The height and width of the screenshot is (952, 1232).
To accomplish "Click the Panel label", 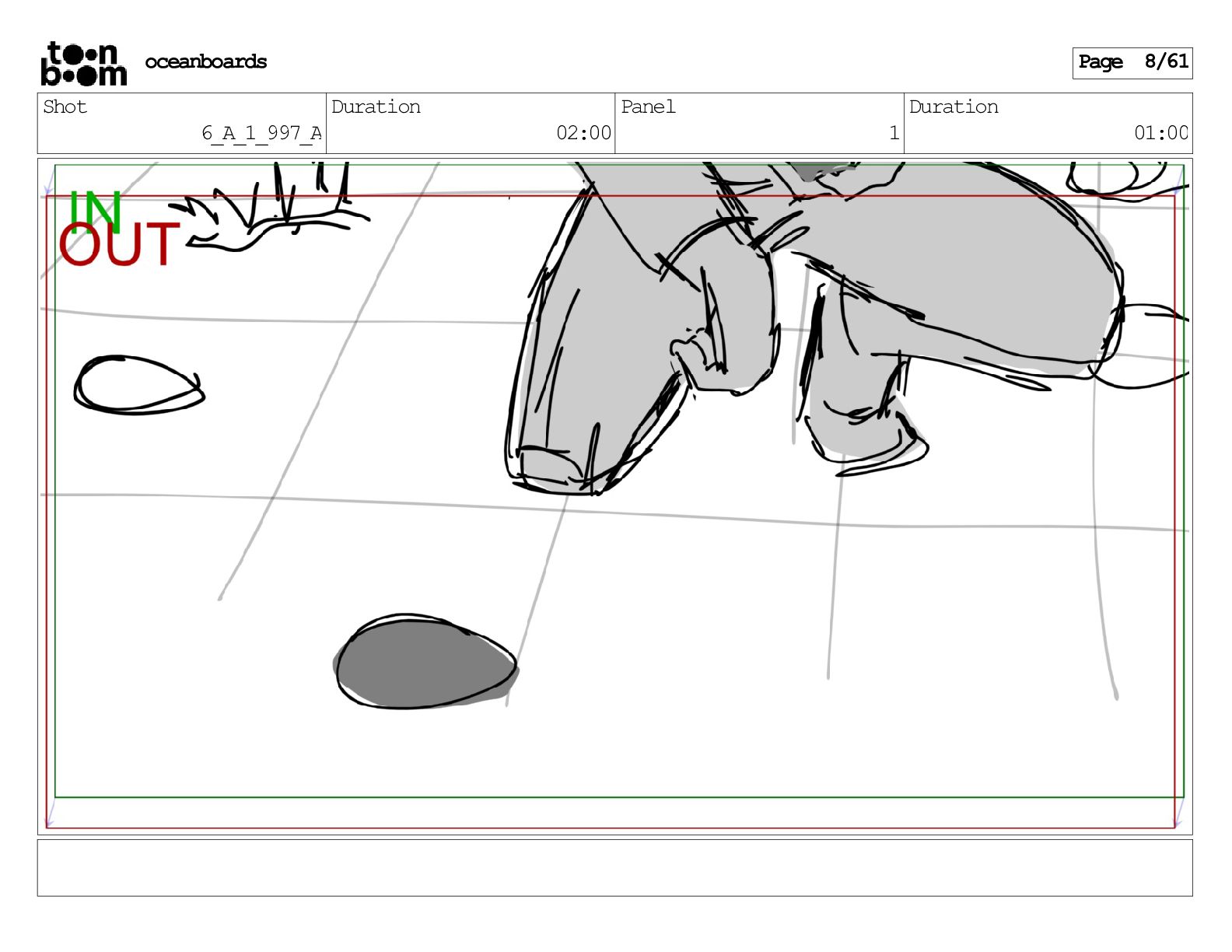I will point(648,107).
